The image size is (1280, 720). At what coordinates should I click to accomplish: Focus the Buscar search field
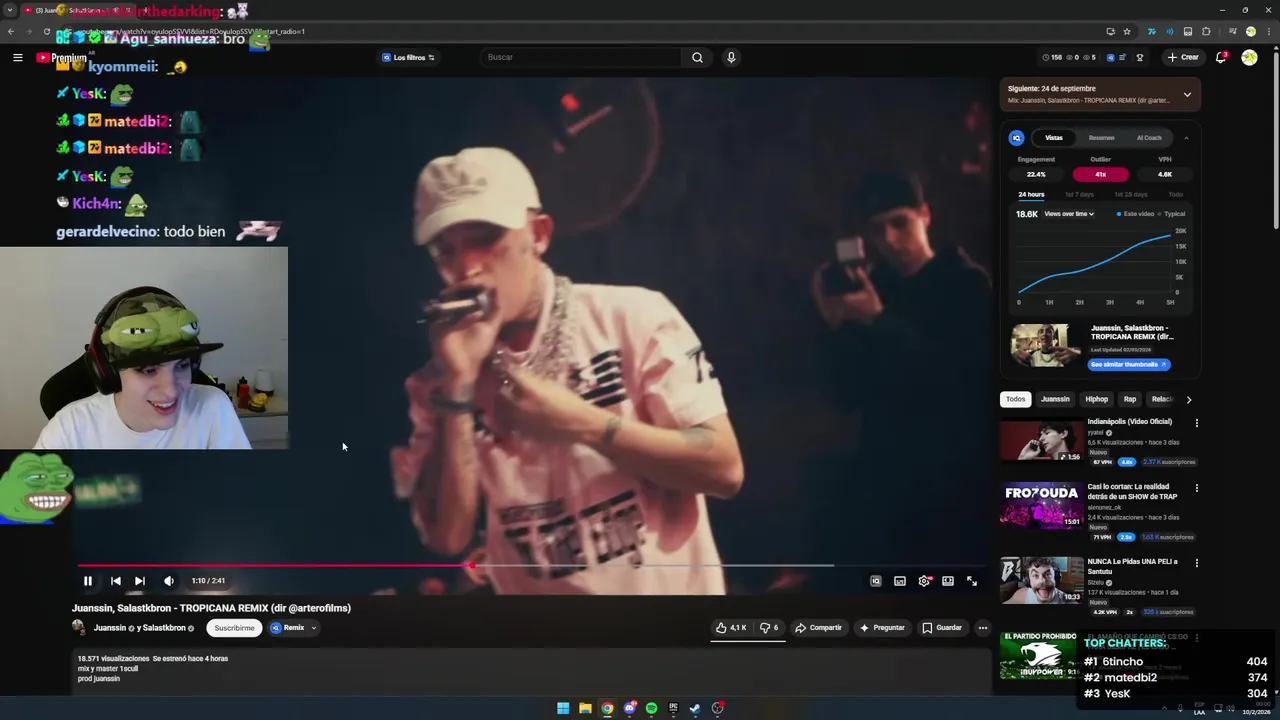582,57
